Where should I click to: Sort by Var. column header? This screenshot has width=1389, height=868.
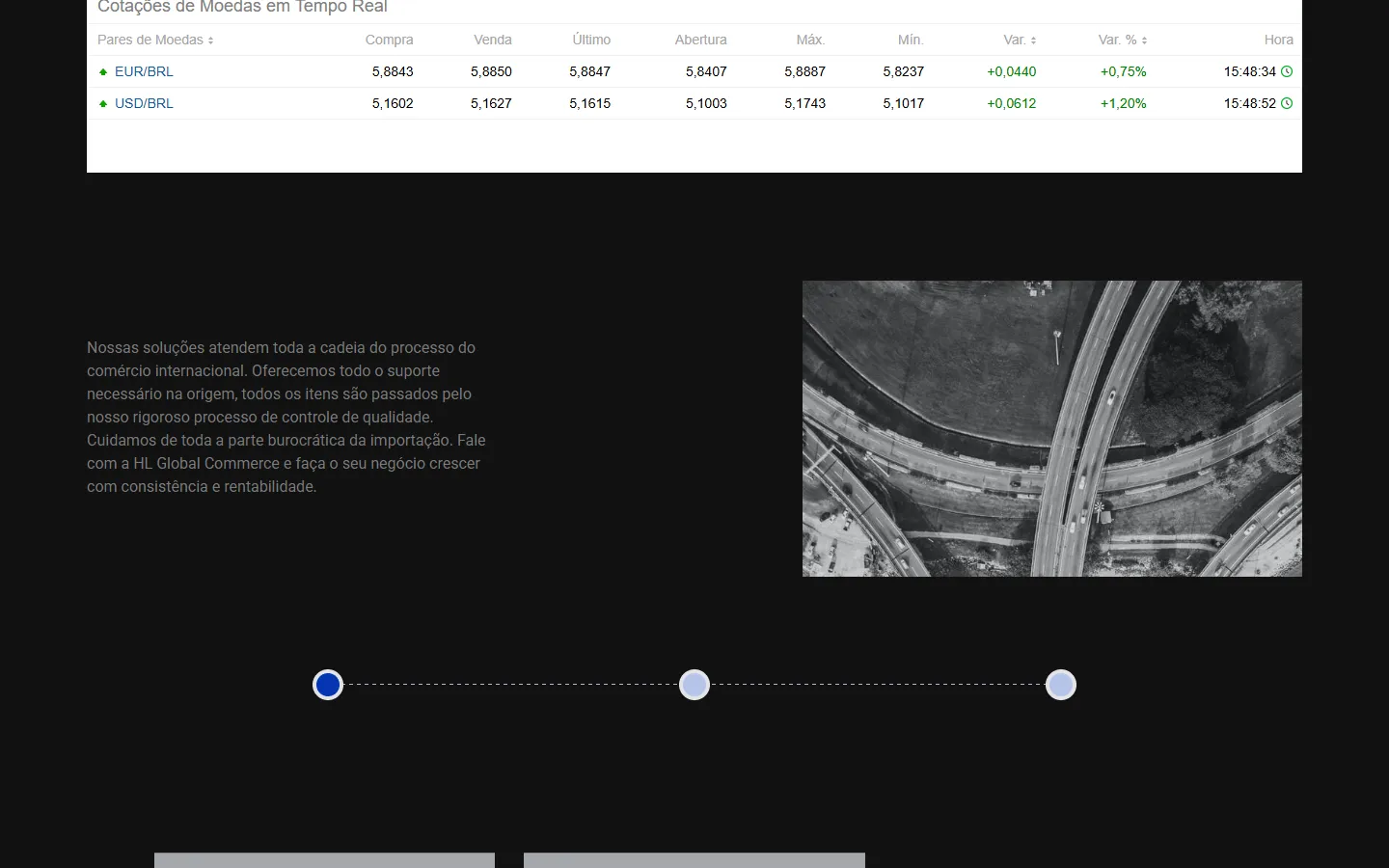pos(1020,40)
